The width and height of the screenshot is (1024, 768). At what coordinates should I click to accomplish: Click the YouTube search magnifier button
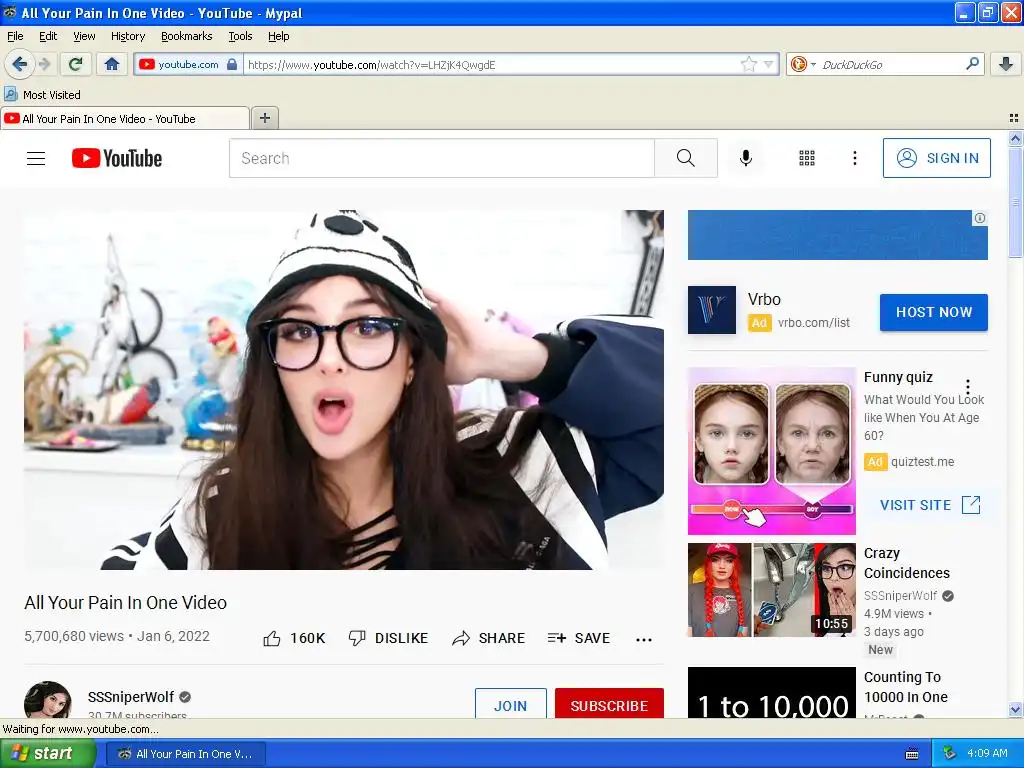686,158
